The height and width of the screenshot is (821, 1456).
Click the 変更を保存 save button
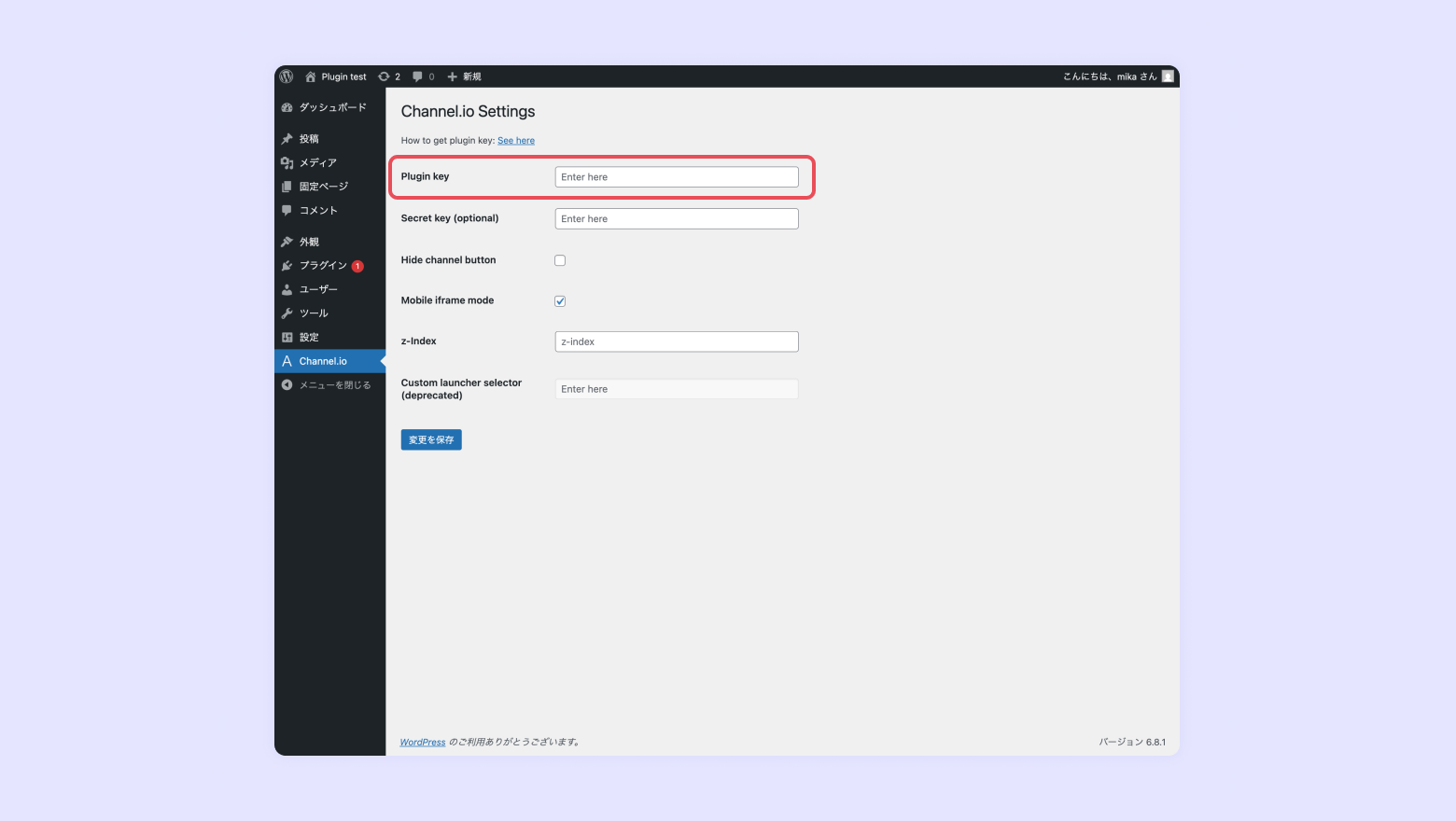pos(431,439)
